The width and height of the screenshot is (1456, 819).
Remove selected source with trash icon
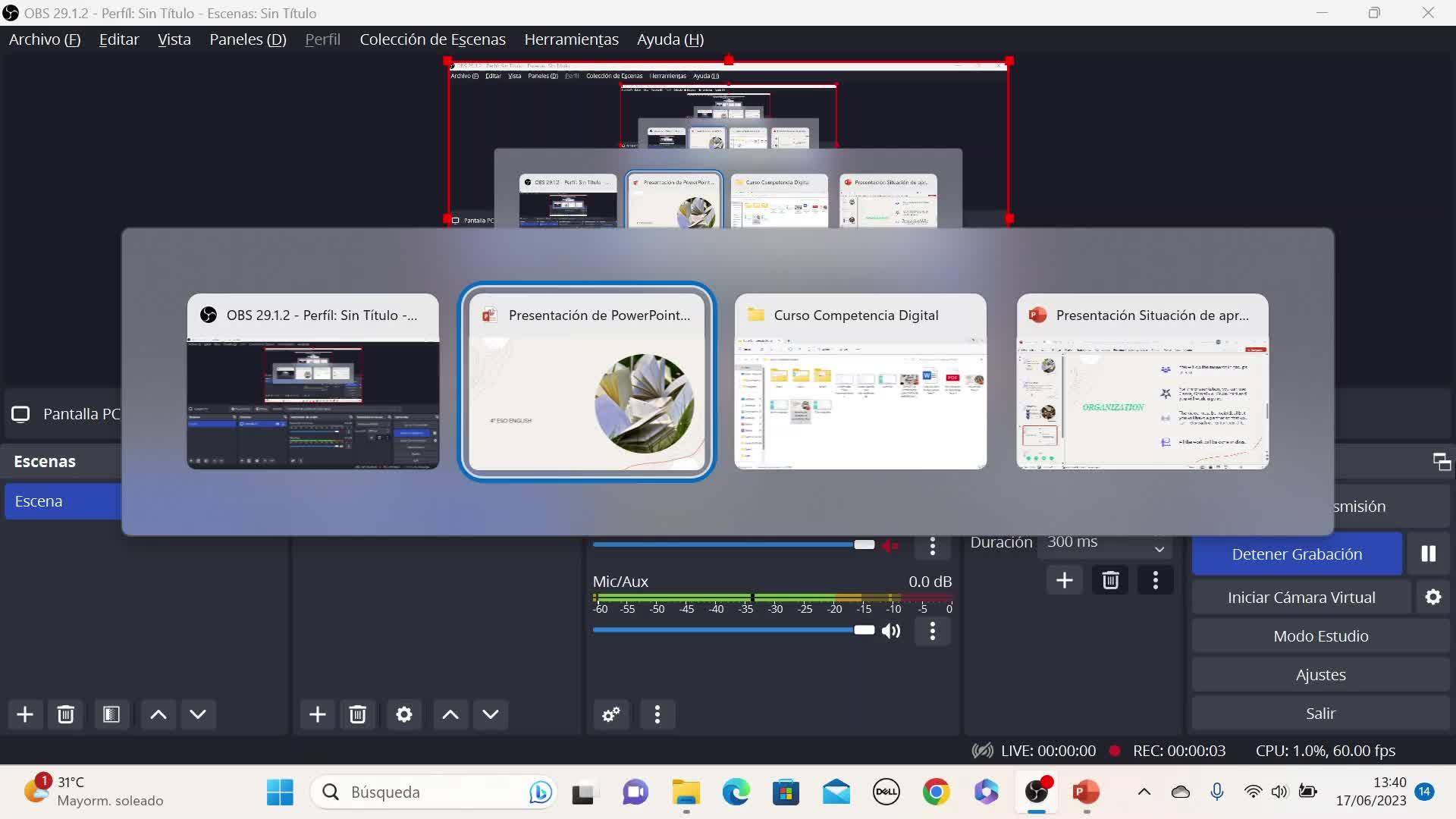[358, 714]
